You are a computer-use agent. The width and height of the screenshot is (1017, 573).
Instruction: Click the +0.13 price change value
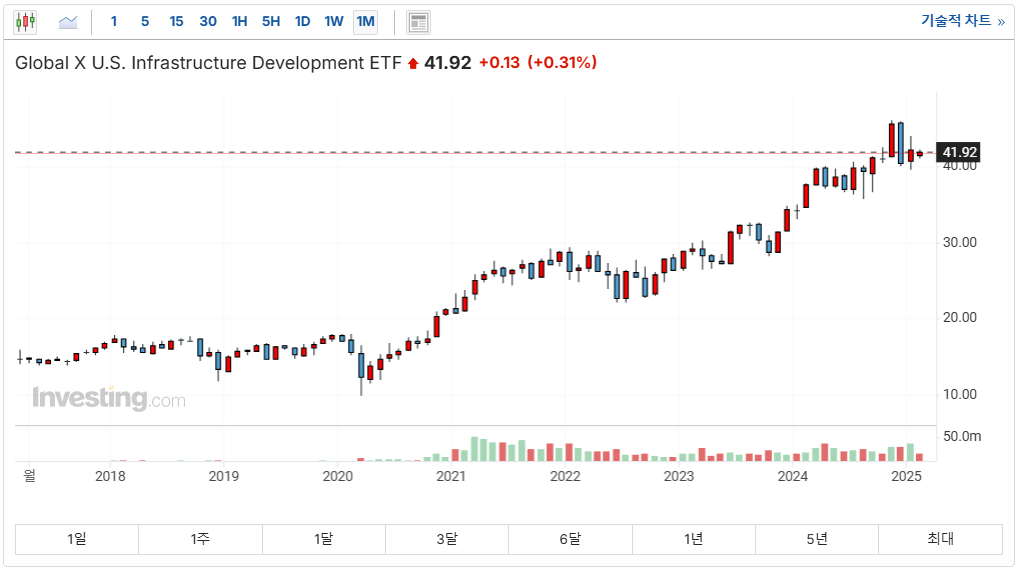point(499,62)
